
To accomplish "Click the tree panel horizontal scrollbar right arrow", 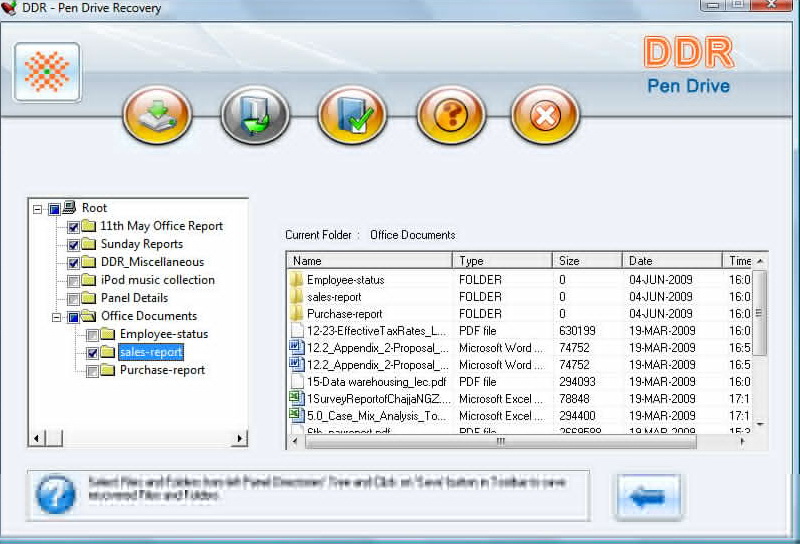I will click(x=239, y=438).
